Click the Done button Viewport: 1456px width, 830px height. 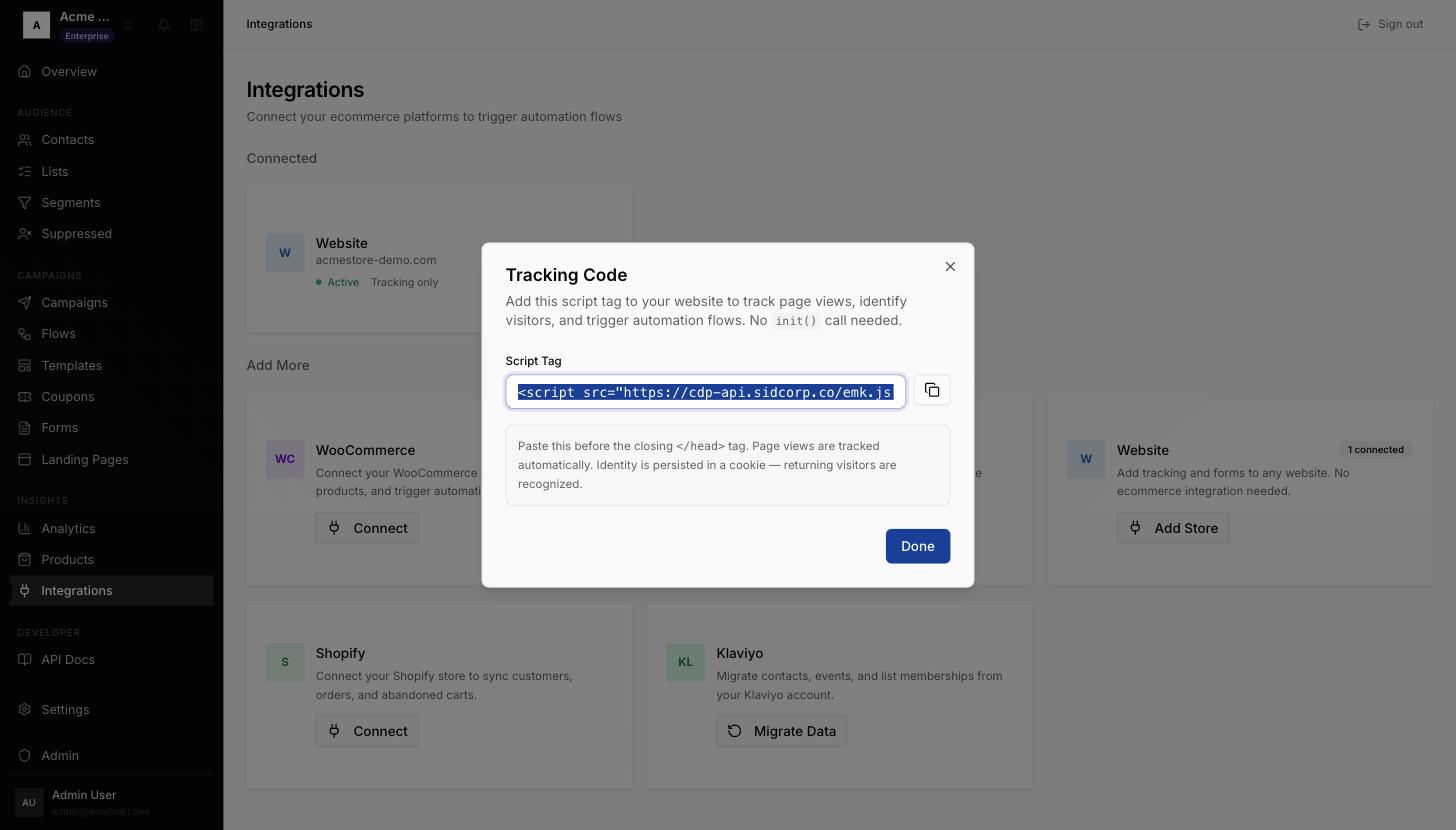(918, 546)
